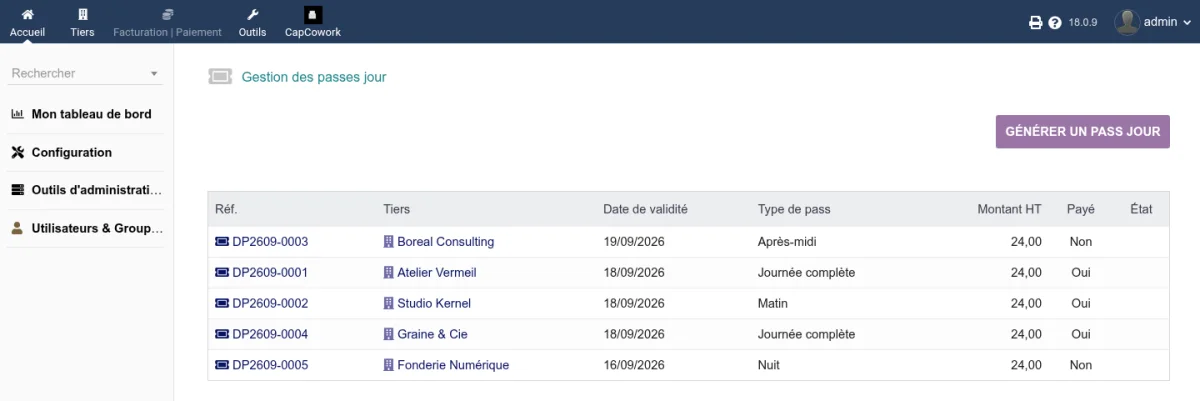Open third party Atelier Vermeil
The width and height of the screenshot is (1200, 401).
(437, 272)
